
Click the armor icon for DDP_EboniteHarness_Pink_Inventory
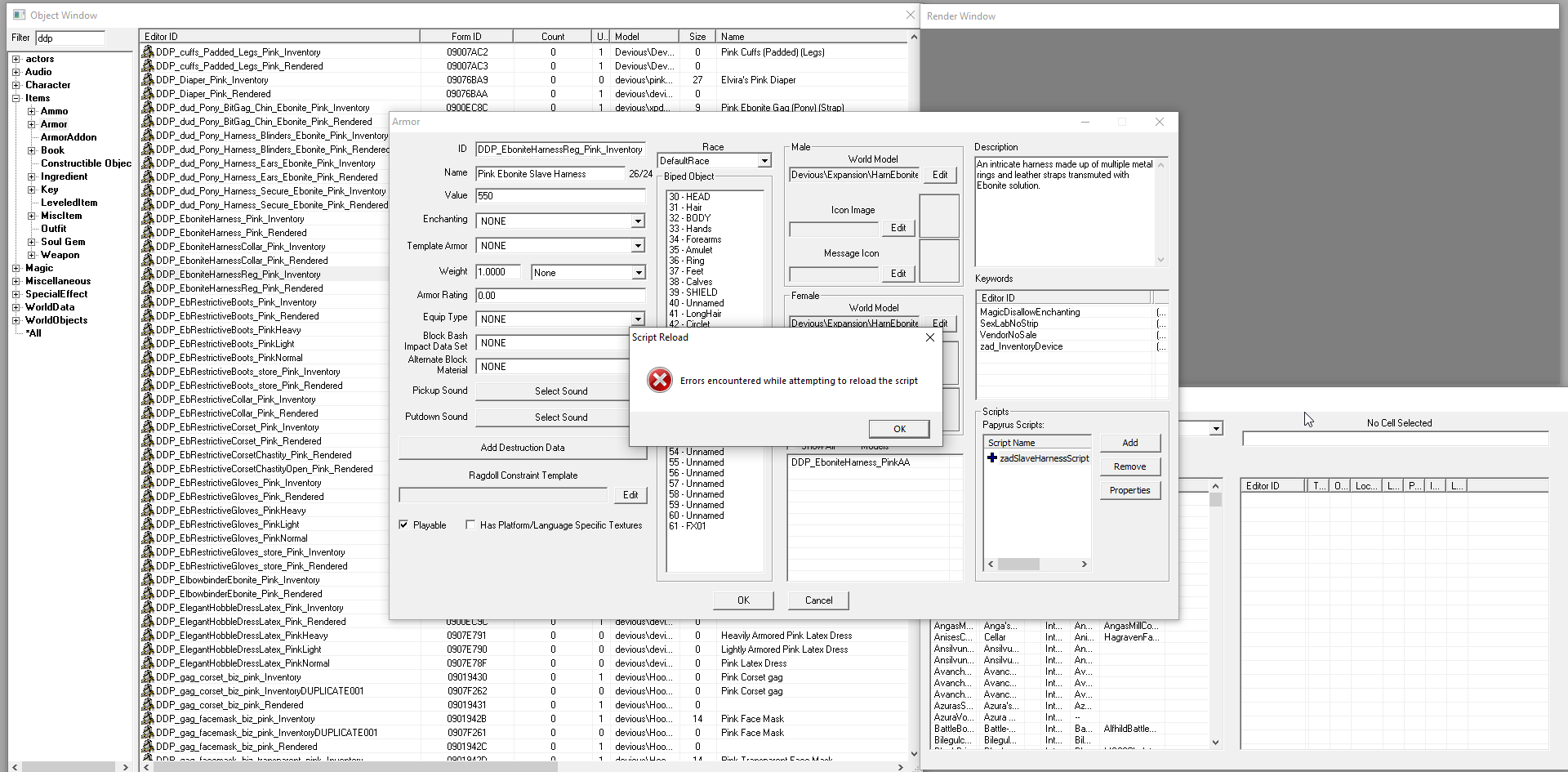pyautogui.click(x=148, y=218)
